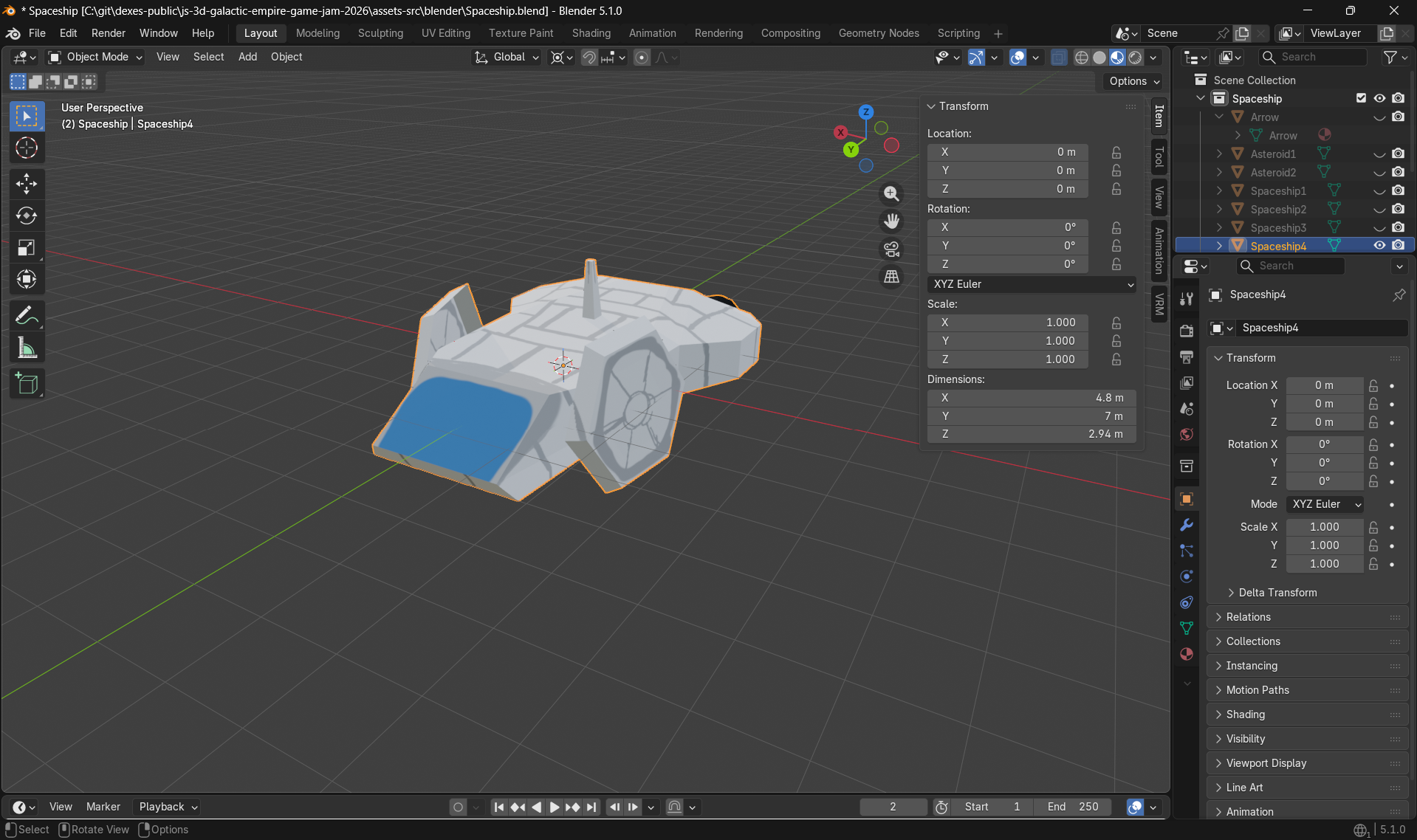Image resolution: width=1417 pixels, height=840 pixels.
Task: Select the Rotate tool
Action: pyautogui.click(x=27, y=216)
